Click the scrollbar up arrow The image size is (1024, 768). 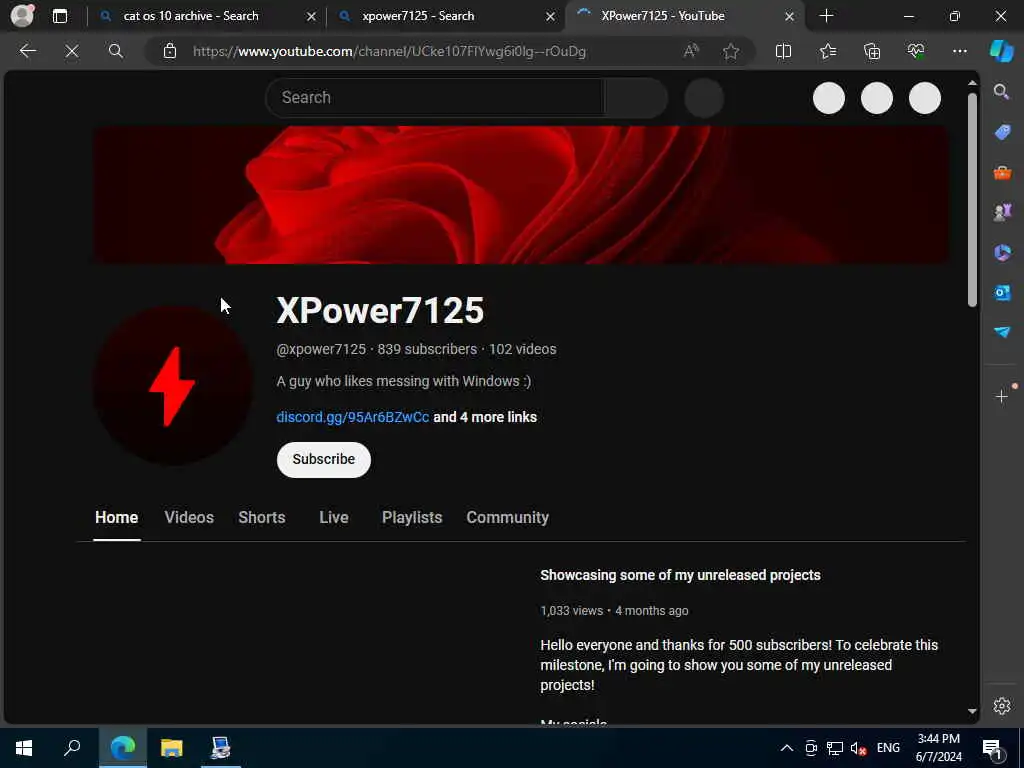(972, 84)
